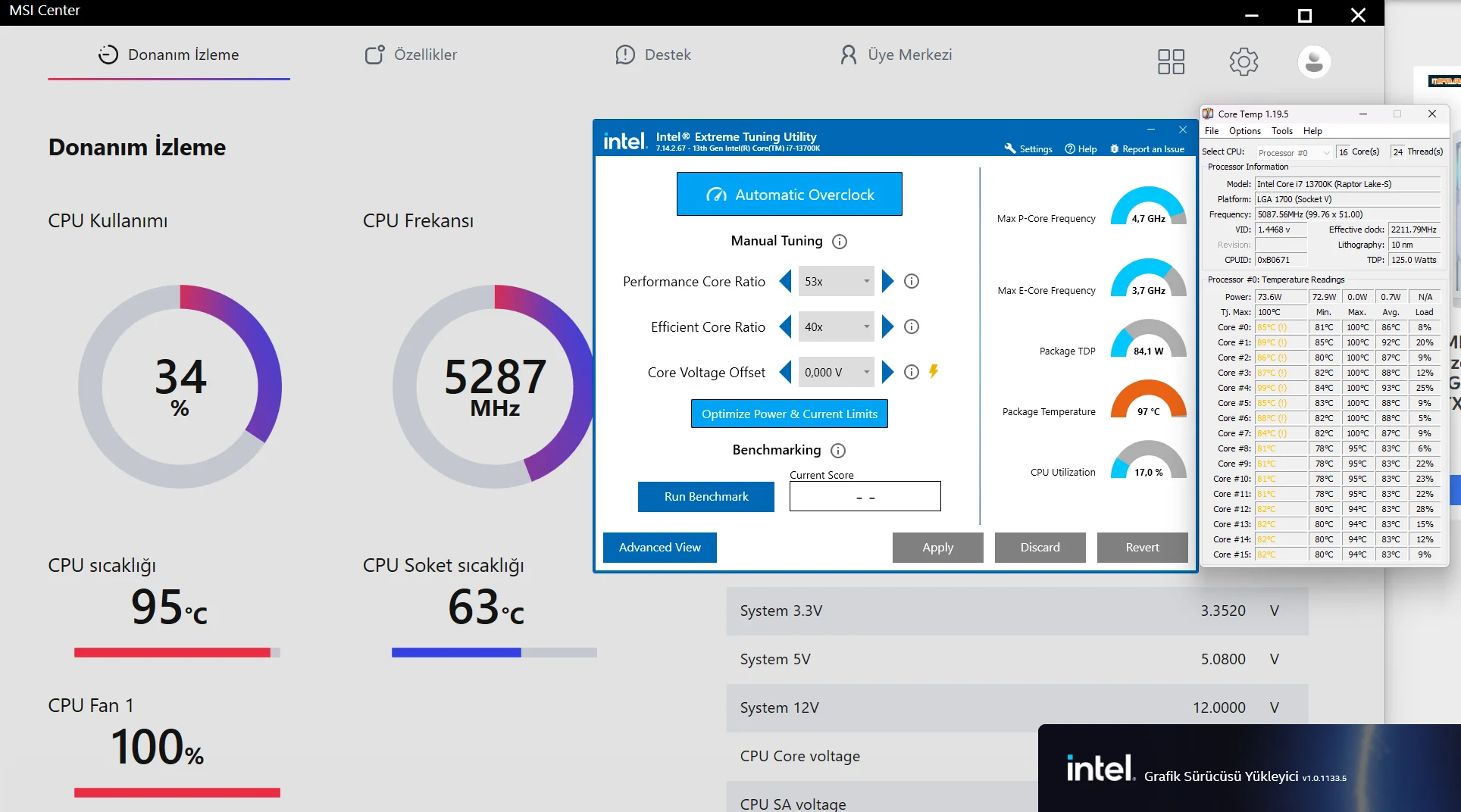
Task: Increase Core Voltage Offset with right arrow
Action: (x=887, y=372)
